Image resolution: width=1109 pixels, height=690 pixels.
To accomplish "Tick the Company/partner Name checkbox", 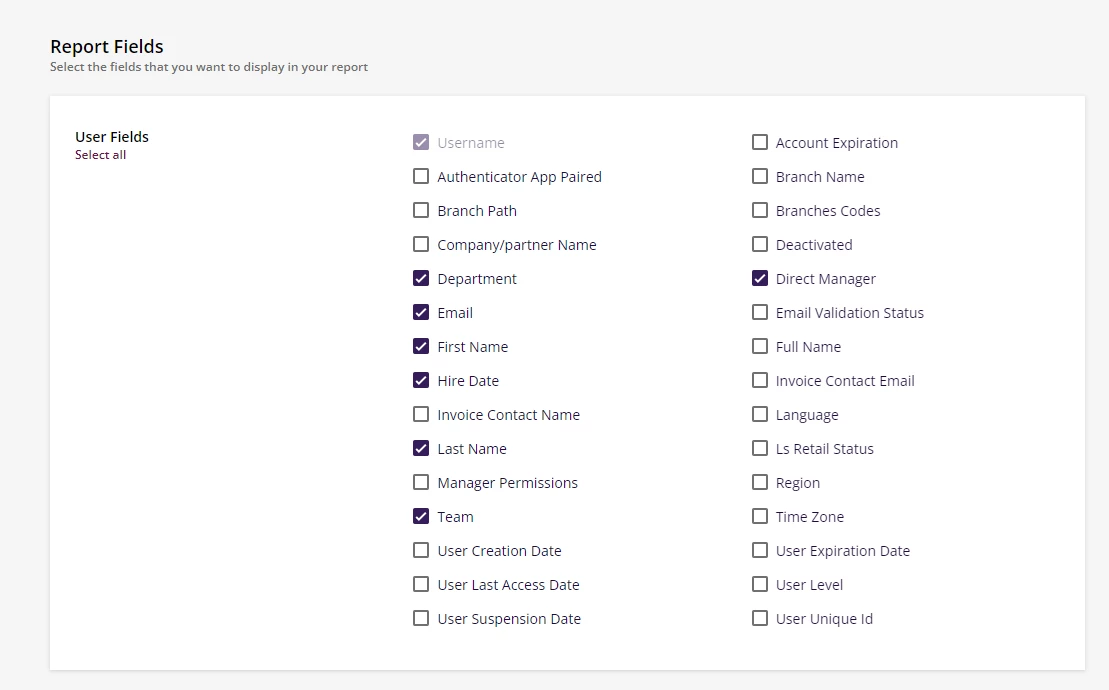I will (421, 245).
